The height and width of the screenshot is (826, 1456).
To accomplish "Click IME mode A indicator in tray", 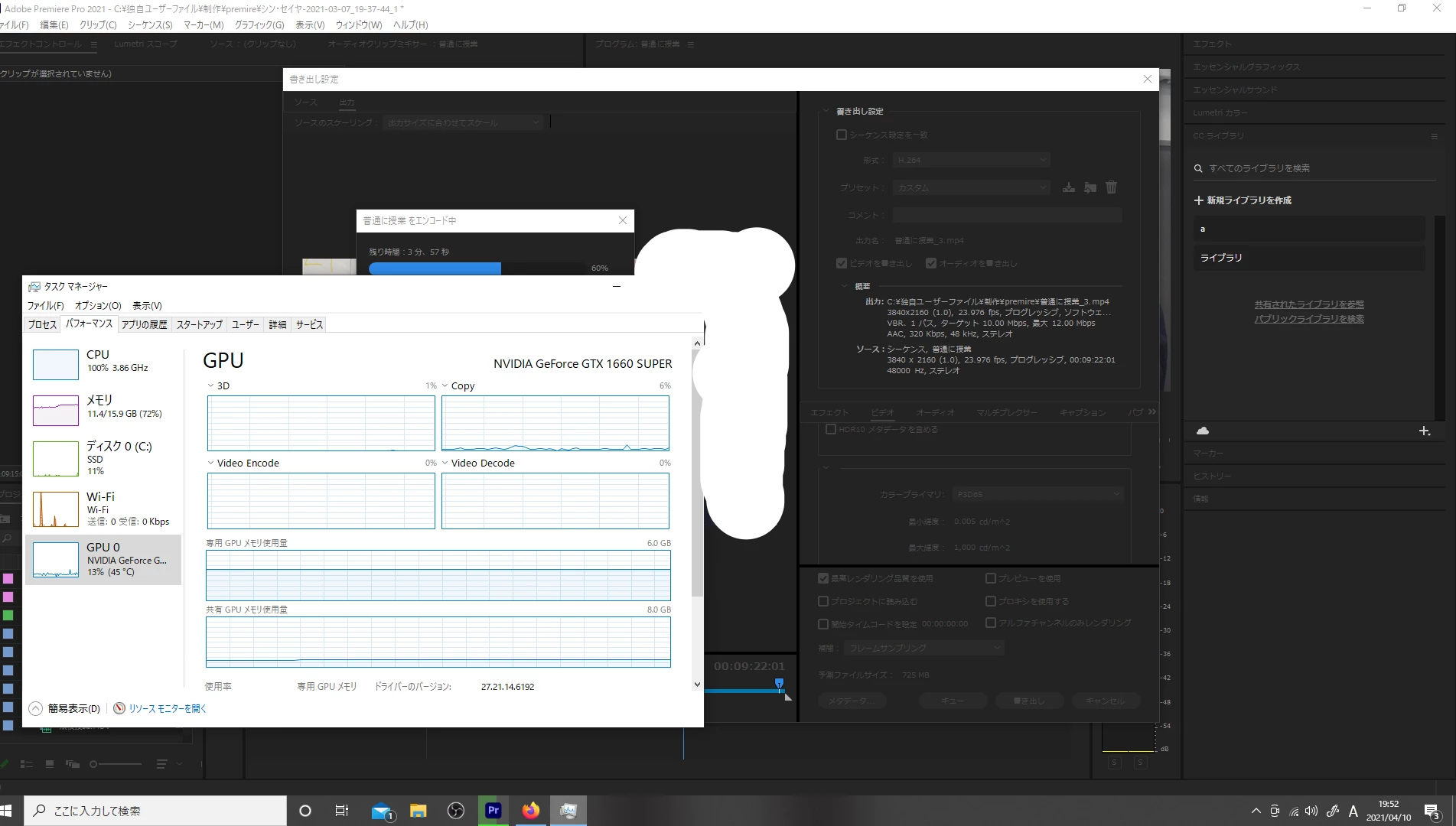I will click(x=1353, y=811).
